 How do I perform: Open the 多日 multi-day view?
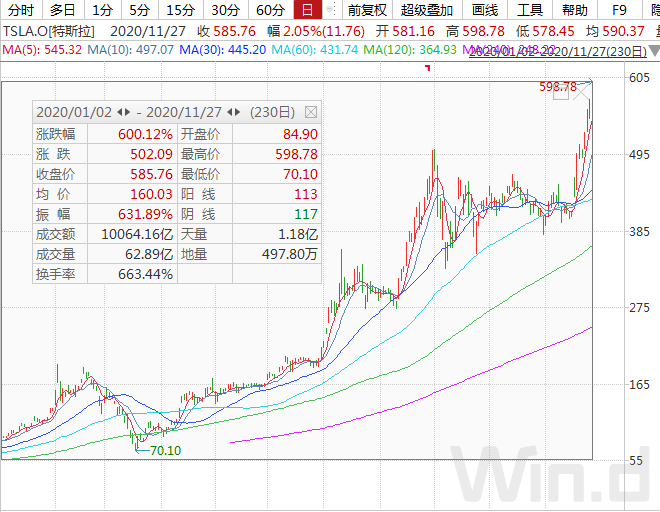(x=63, y=10)
